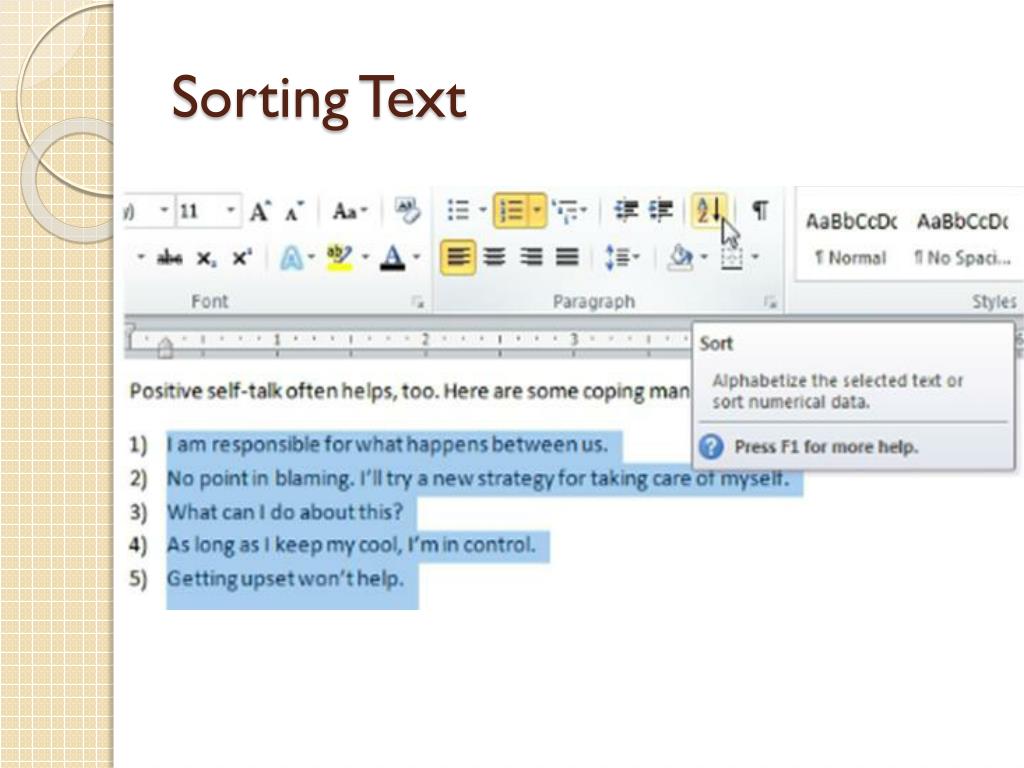Open the Shading color dropdown arrow

point(704,257)
